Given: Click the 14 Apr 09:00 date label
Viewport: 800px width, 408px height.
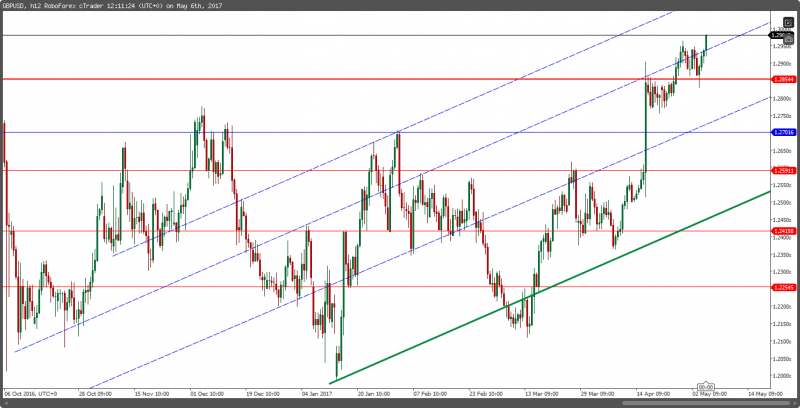Looking at the screenshot, I should [653, 394].
